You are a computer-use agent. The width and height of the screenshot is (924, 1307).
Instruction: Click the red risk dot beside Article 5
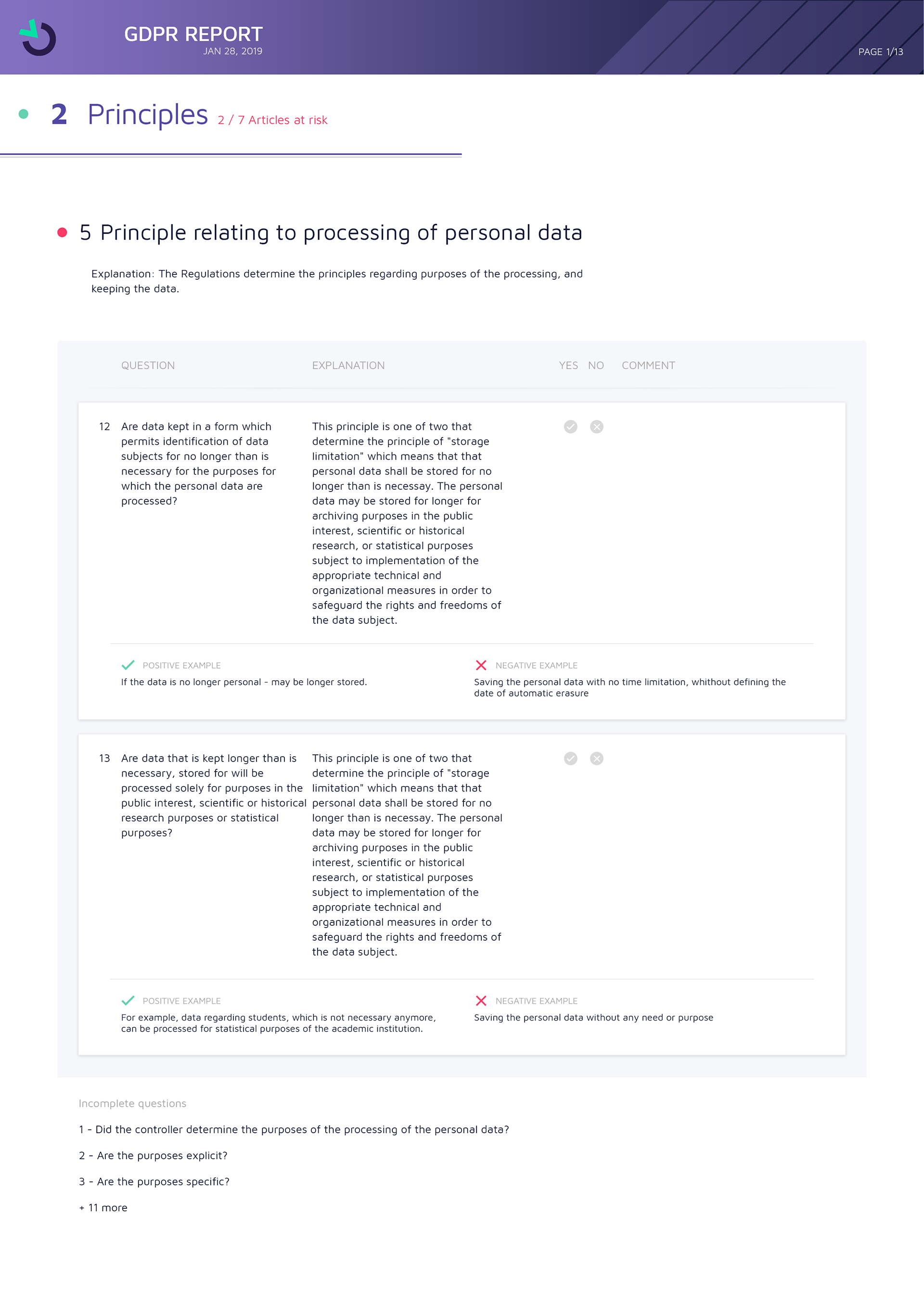coord(63,232)
